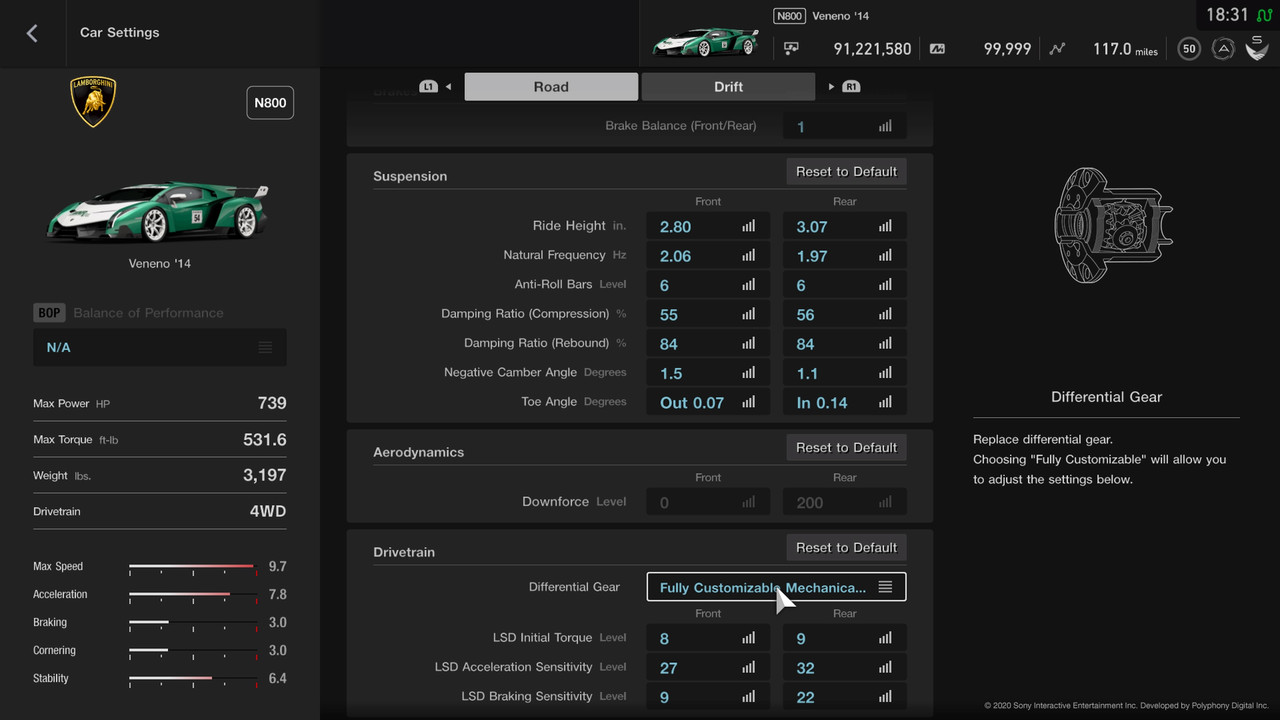
Task: Edit front LSD Acceleration Sensitivity 27
Action: 708,667
